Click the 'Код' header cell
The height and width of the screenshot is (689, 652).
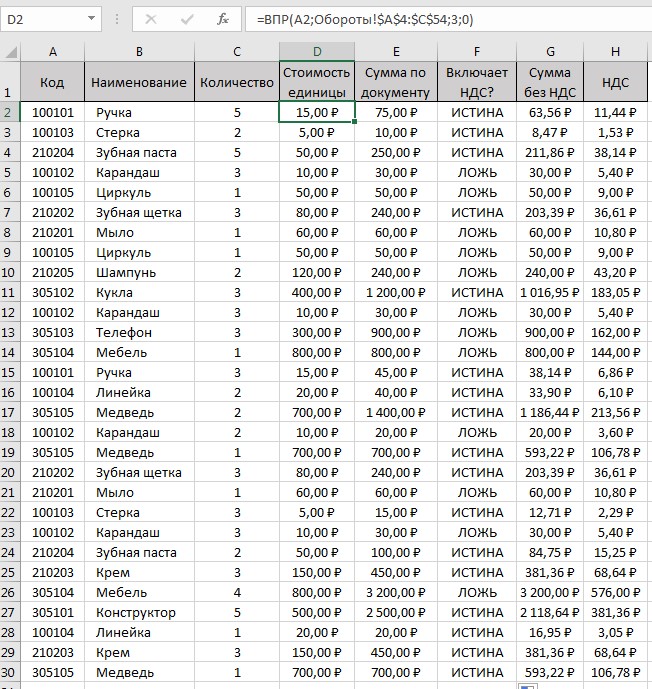[x=52, y=82]
